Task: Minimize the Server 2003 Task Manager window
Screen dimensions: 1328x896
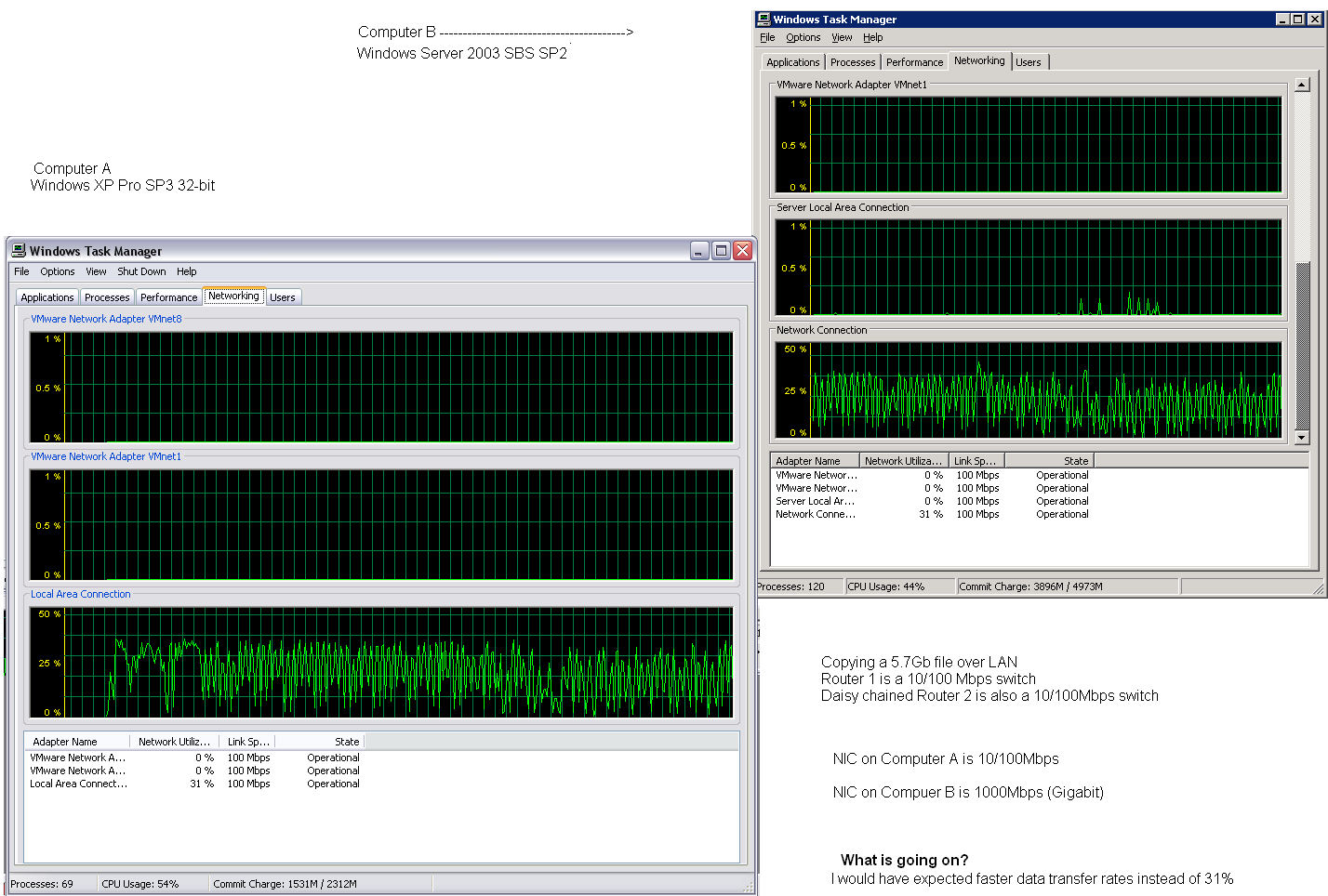Action: (x=1282, y=19)
